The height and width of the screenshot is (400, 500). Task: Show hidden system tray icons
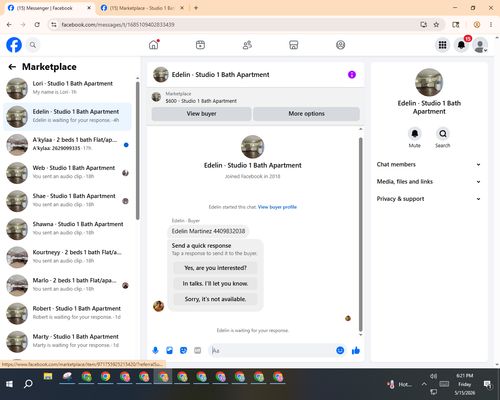(x=424, y=384)
